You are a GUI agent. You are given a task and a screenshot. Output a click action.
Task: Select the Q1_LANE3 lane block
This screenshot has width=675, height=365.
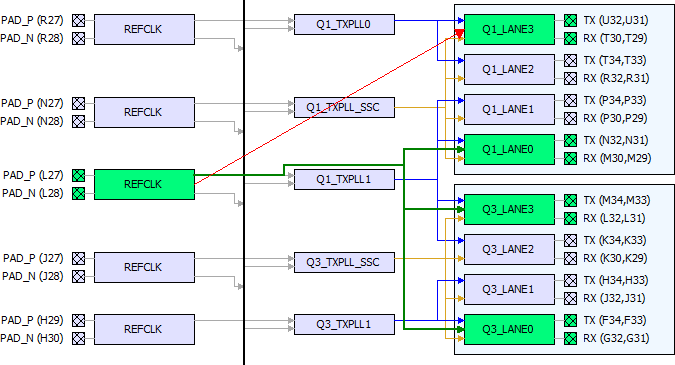(x=509, y=29)
